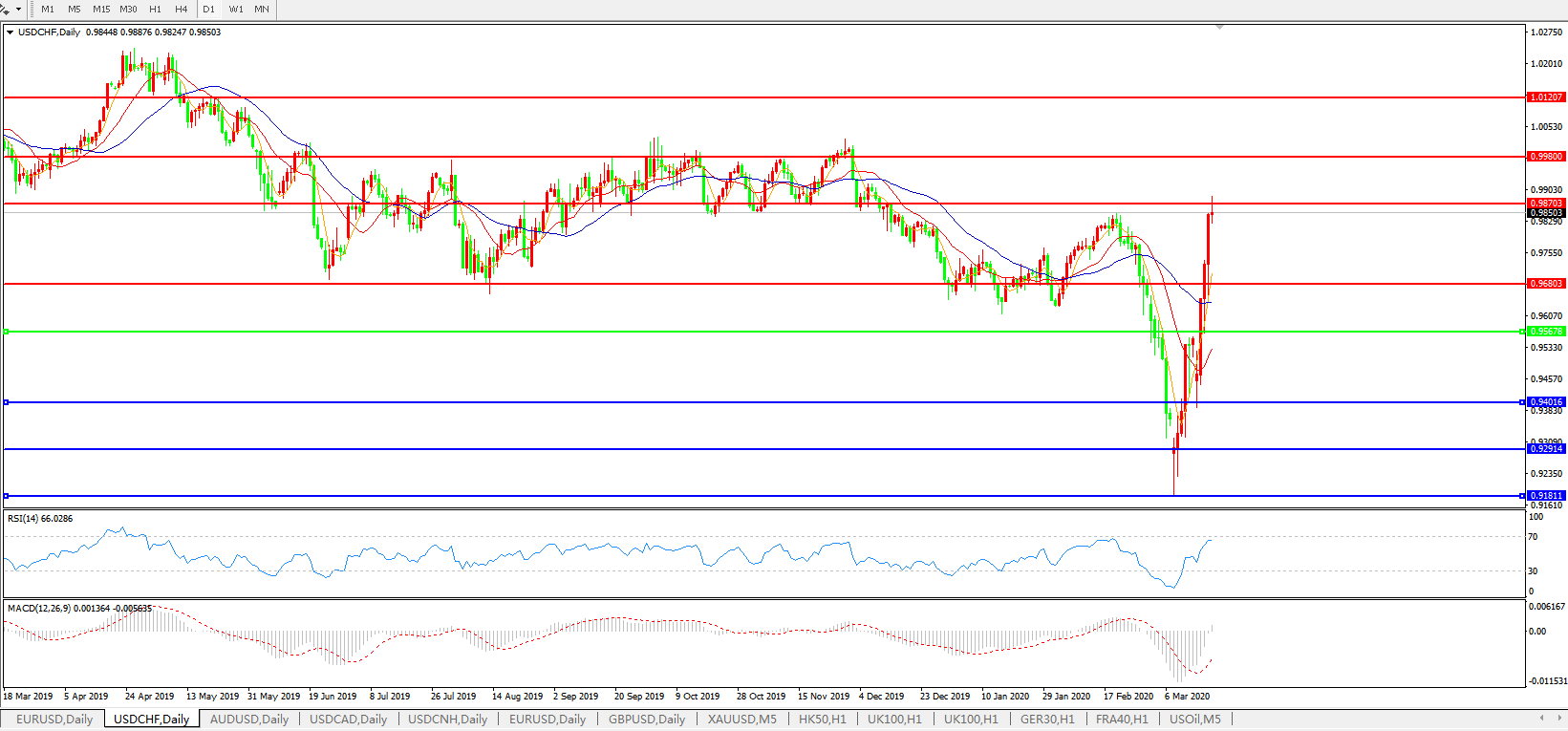The height and width of the screenshot is (731, 1568).
Task: Select the 0.94016 blue line's left-end handle
Action: click(7, 402)
